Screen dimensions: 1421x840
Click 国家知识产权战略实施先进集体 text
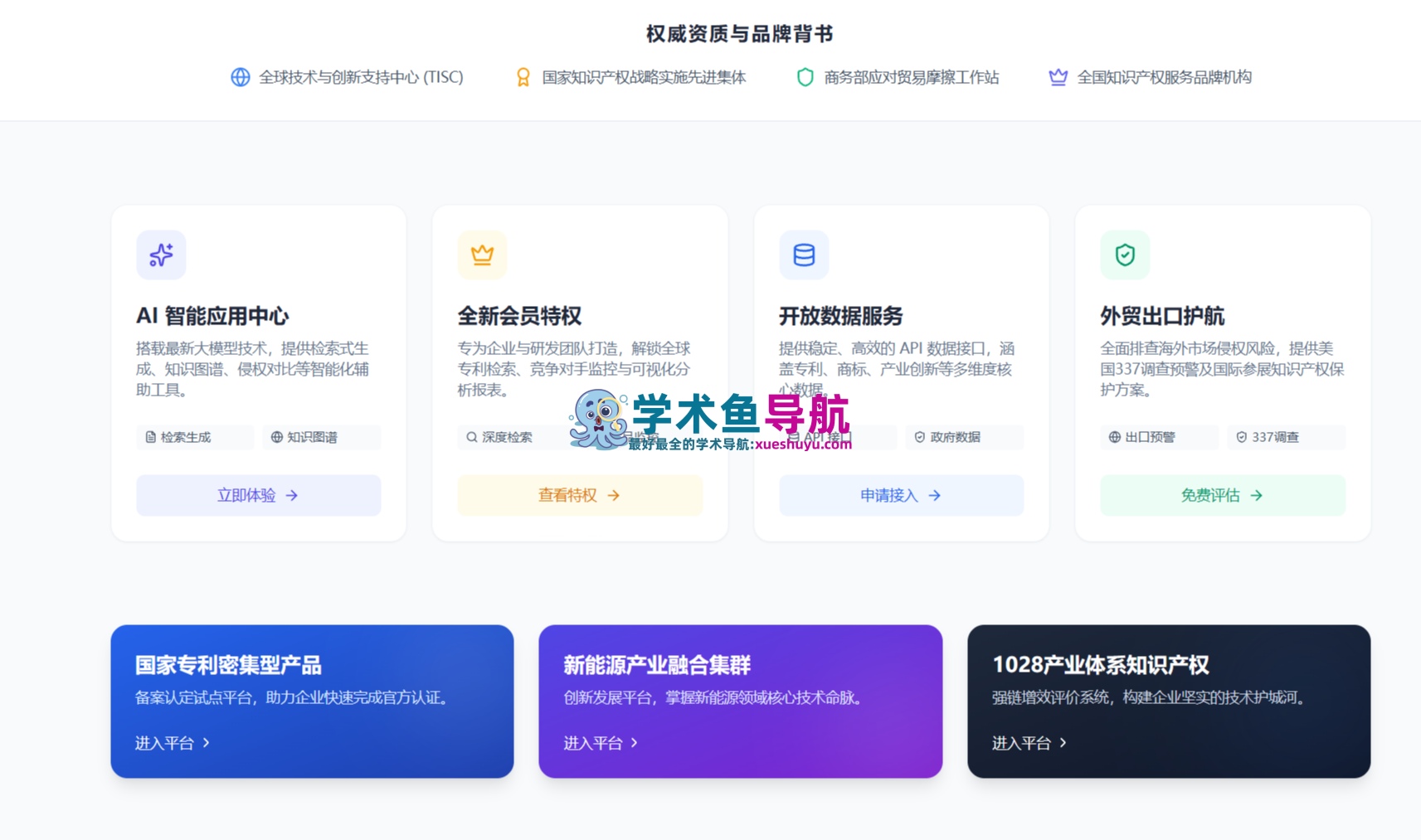(x=644, y=77)
